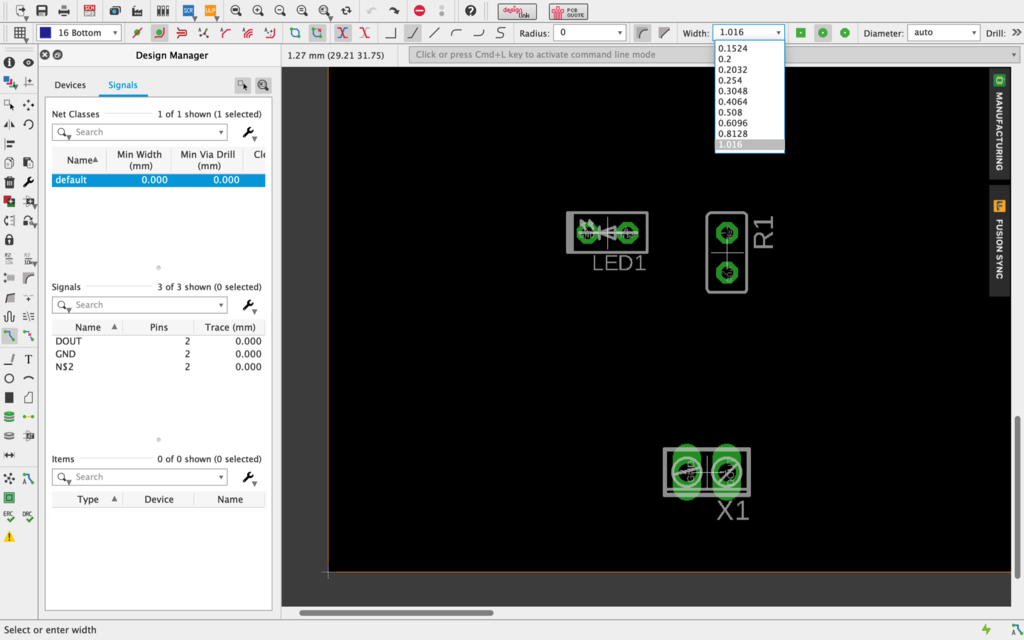Select the Text tool T icon
Screen dimensions: 1024x640
[29, 359]
